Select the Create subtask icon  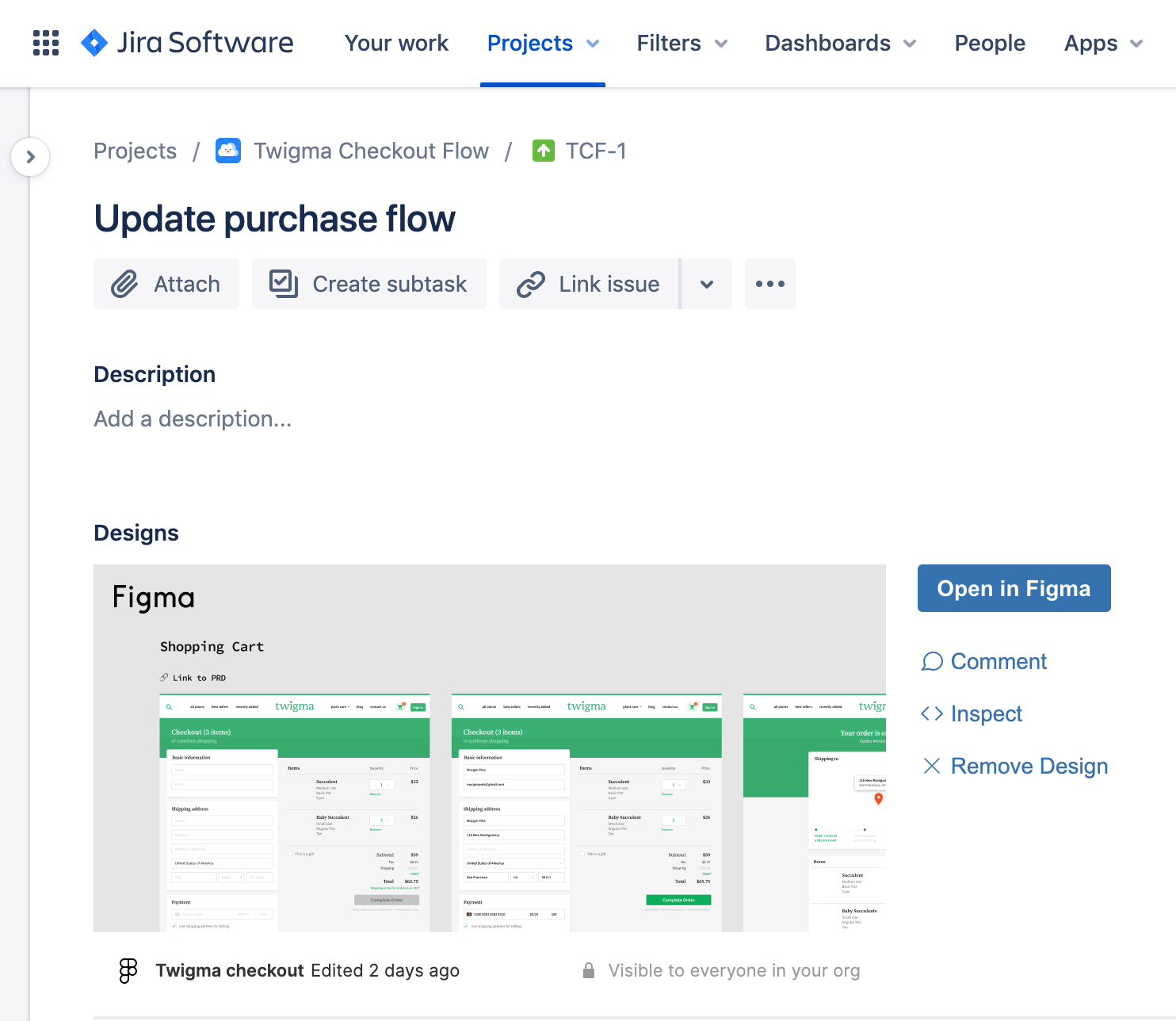point(283,284)
